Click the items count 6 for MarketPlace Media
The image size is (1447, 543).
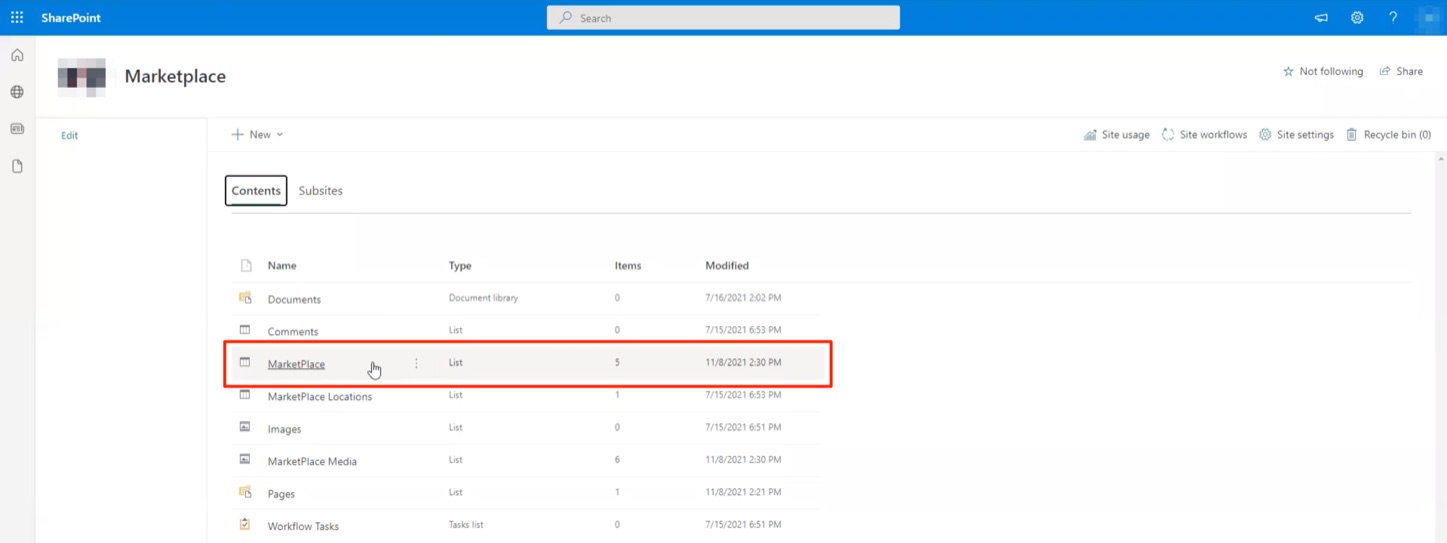click(x=617, y=460)
